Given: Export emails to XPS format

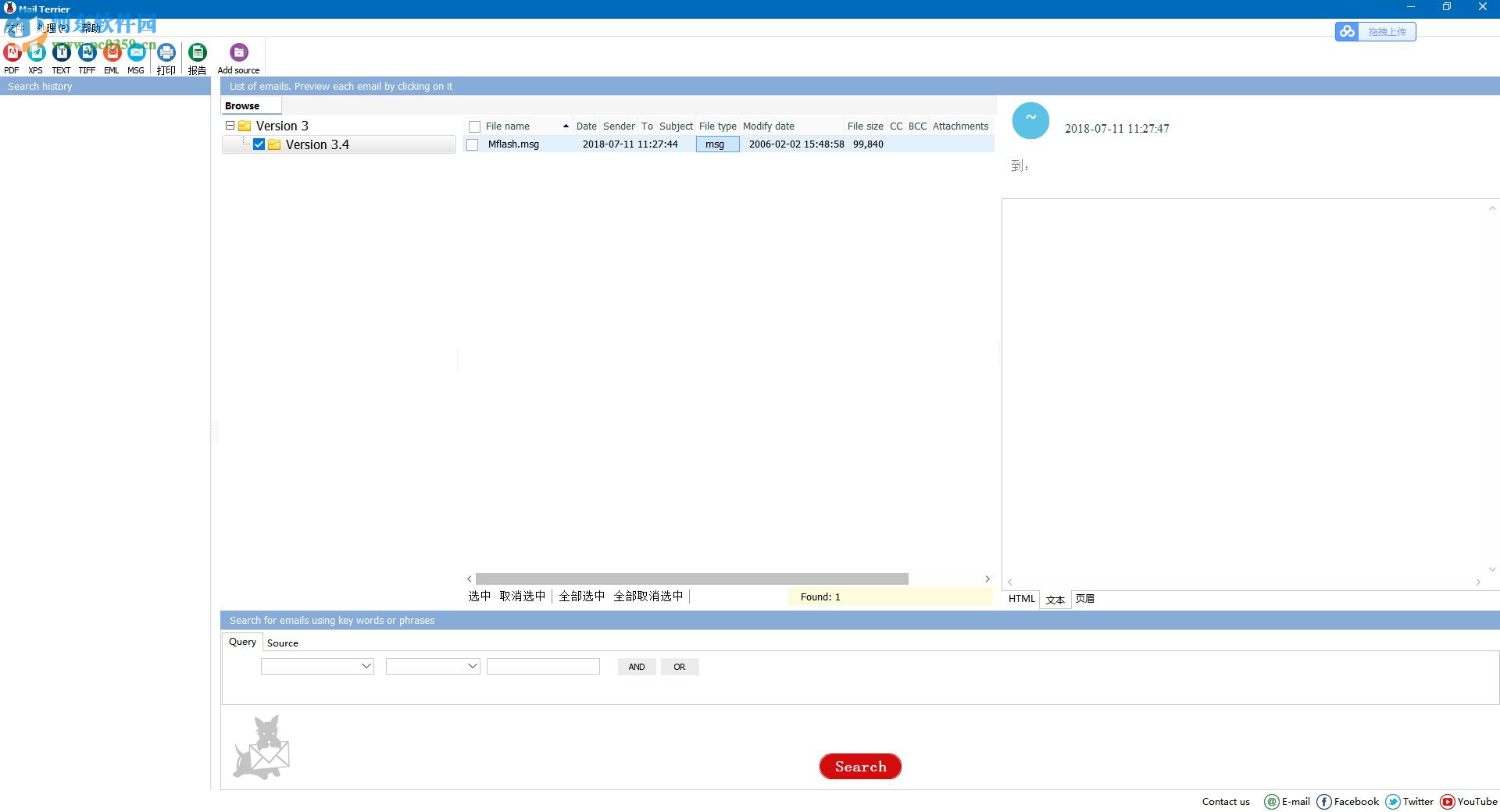Looking at the screenshot, I should tap(36, 58).
